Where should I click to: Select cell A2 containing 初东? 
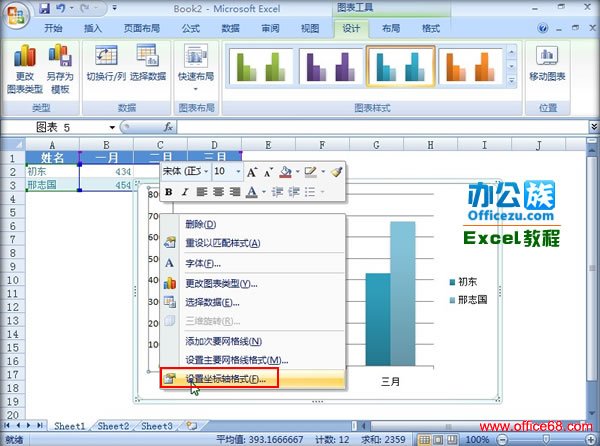click(x=52, y=171)
